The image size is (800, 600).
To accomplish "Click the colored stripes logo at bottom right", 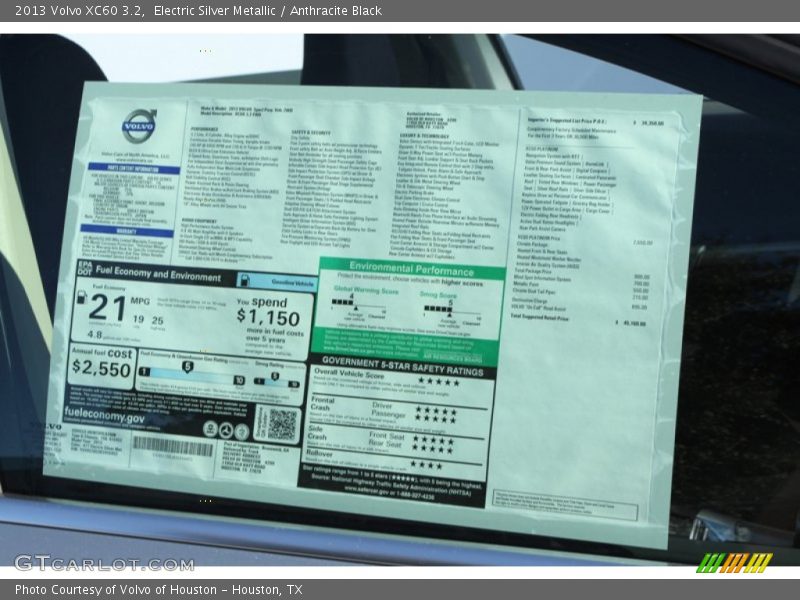I will [x=734, y=563].
